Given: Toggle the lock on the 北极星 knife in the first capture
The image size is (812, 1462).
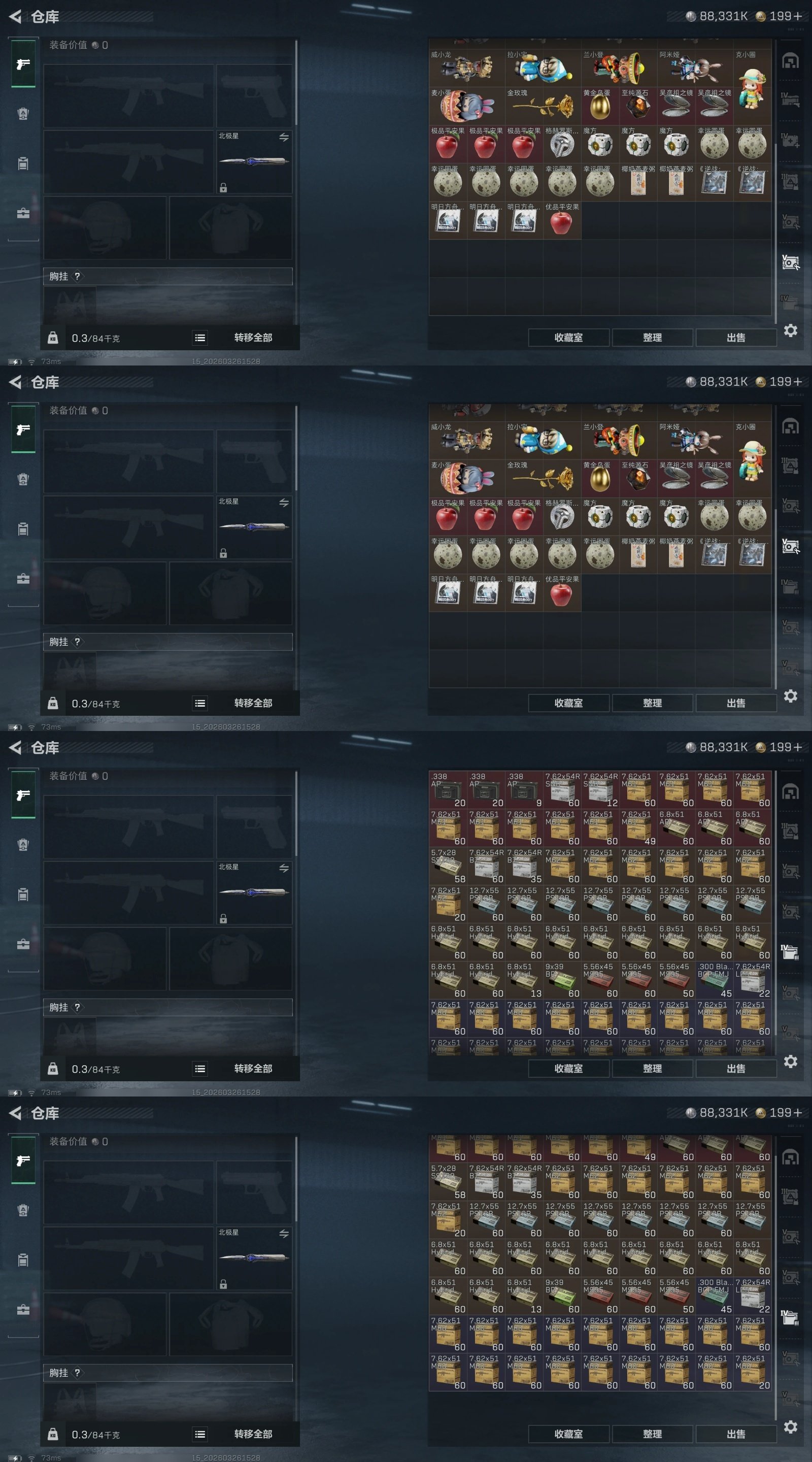Looking at the screenshot, I should (x=224, y=188).
